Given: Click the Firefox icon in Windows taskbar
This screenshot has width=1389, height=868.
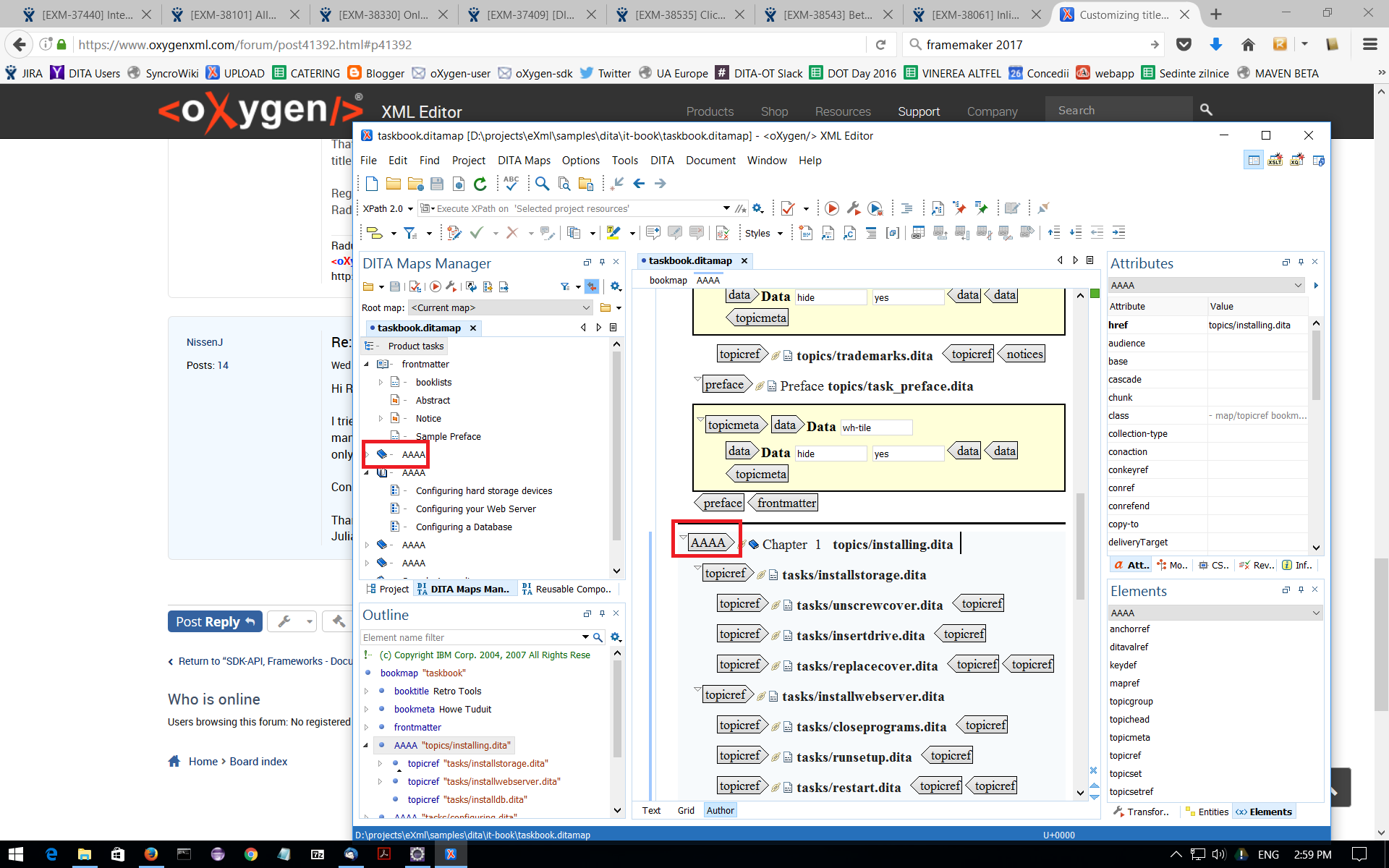Looking at the screenshot, I should [x=150, y=854].
